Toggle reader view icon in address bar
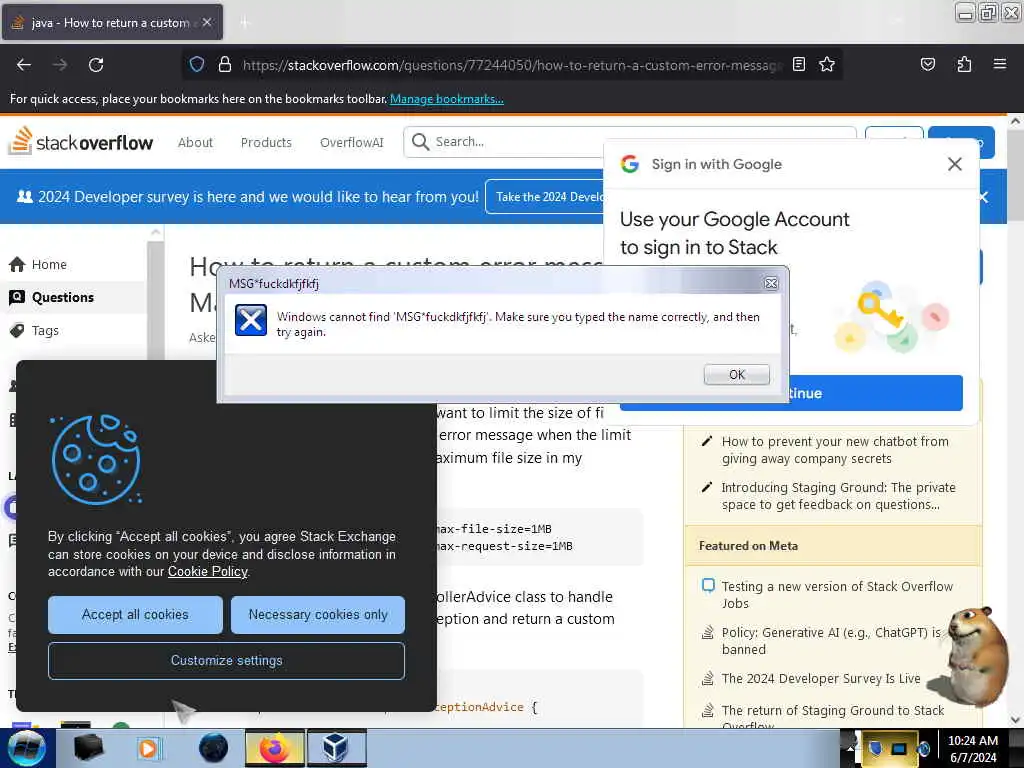 [798, 64]
